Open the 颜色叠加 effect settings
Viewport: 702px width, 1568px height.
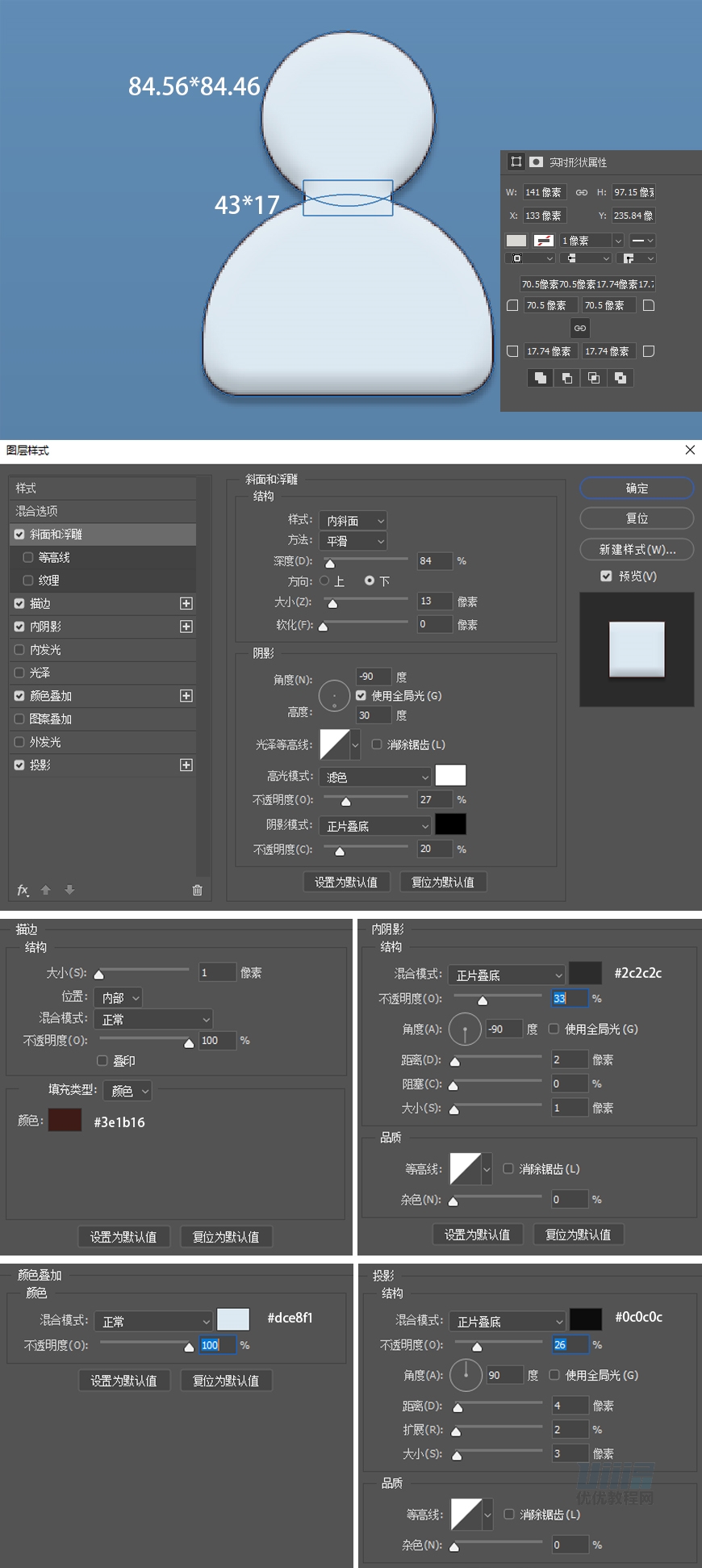pyautogui.click(x=51, y=696)
